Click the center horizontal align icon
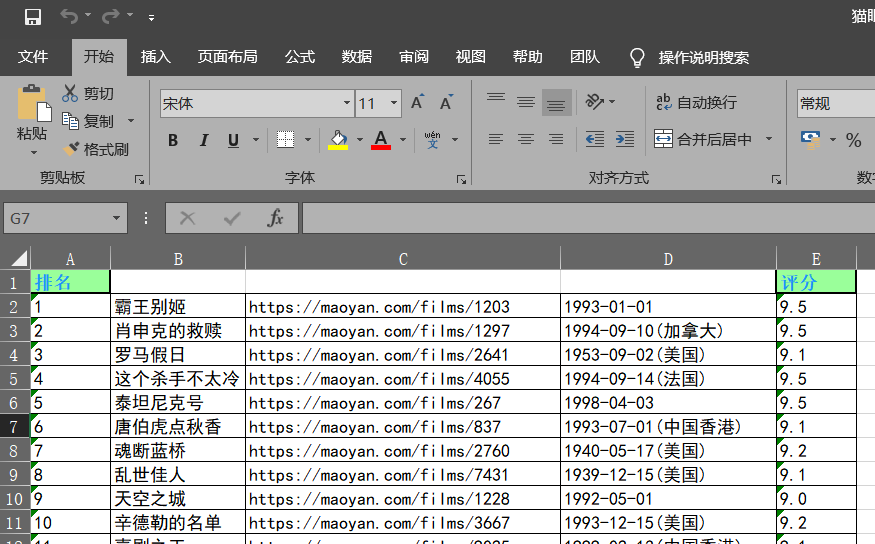This screenshot has height=544, width=875. point(525,140)
